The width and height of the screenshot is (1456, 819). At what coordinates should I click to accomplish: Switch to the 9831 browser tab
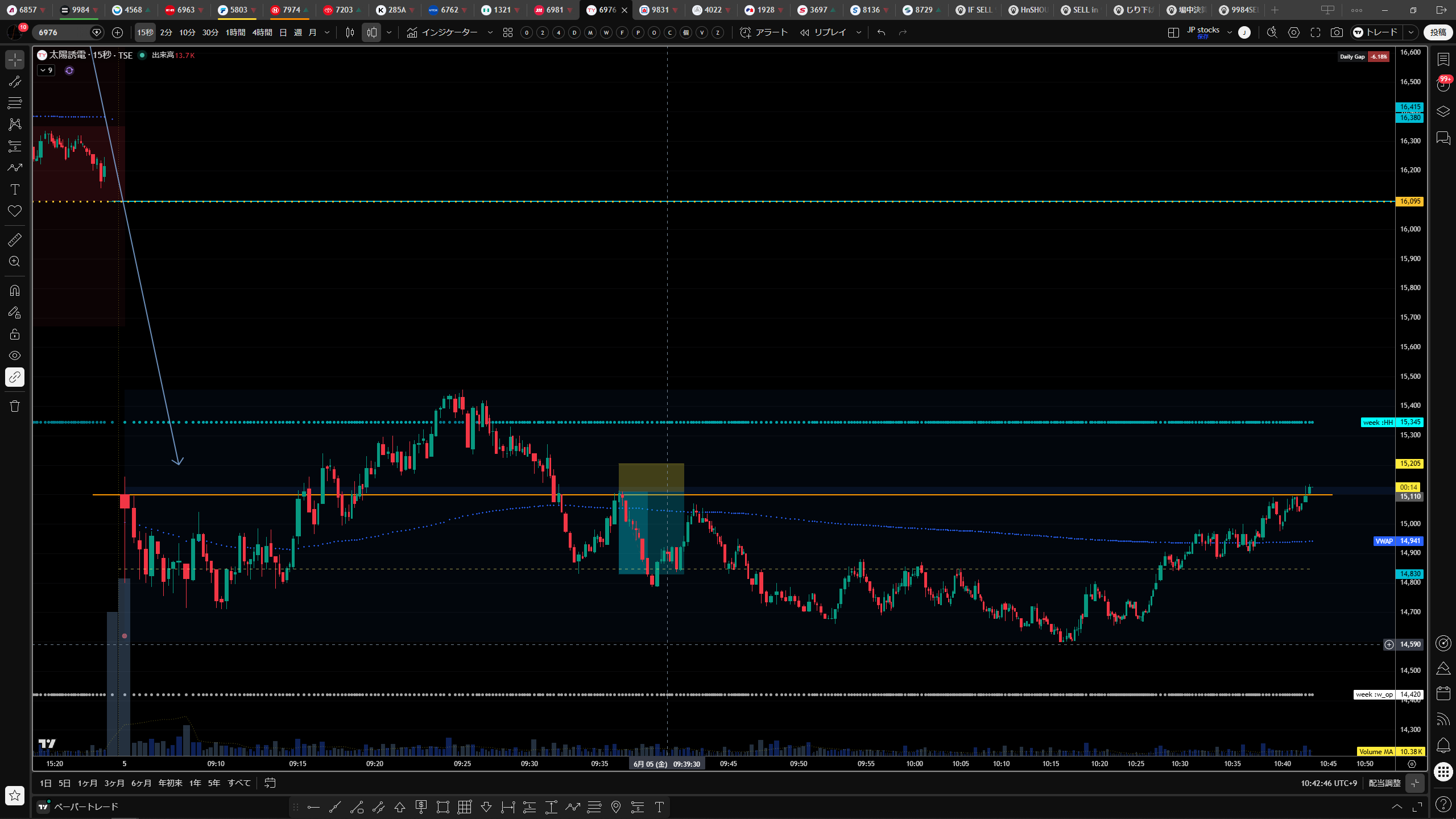pos(660,10)
